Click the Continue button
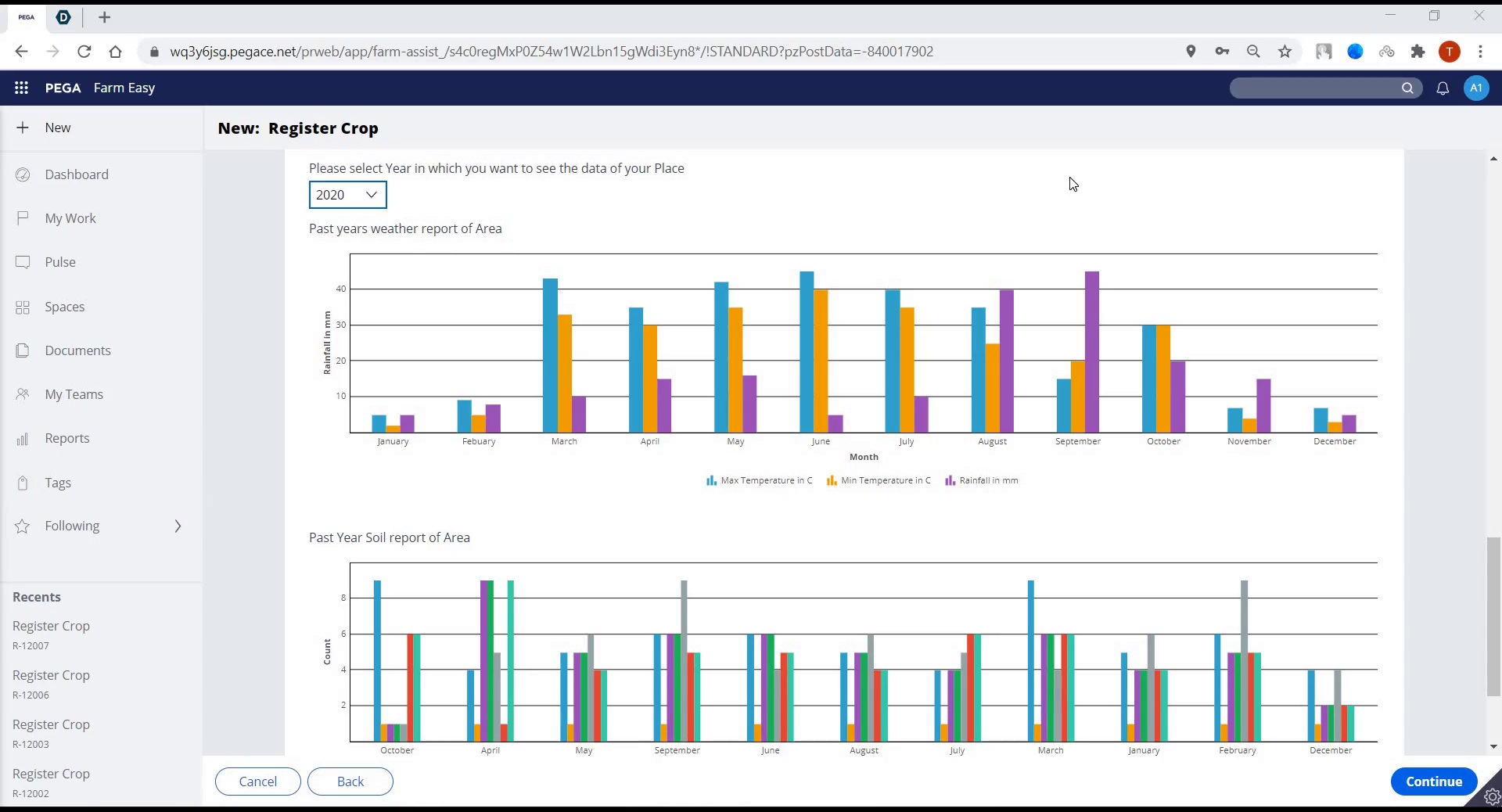The width and height of the screenshot is (1502, 812). coord(1433,781)
